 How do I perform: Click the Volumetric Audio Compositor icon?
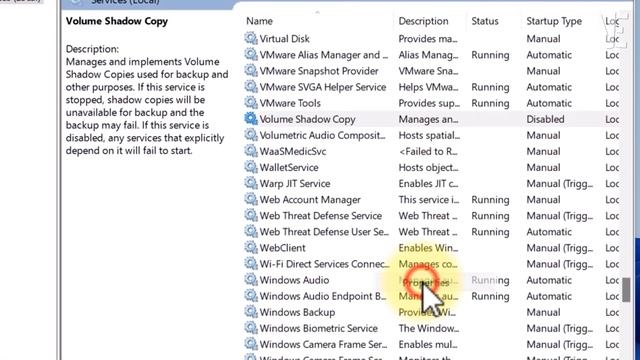[251, 135]
